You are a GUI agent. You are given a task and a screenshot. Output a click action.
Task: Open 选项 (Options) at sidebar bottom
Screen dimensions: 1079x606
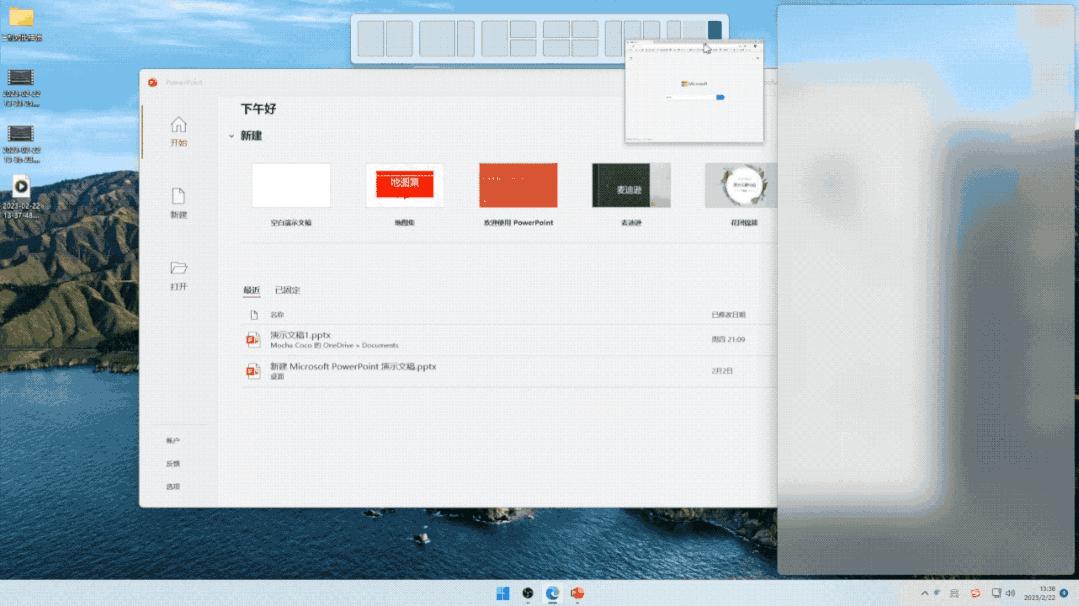coord(173,487)
